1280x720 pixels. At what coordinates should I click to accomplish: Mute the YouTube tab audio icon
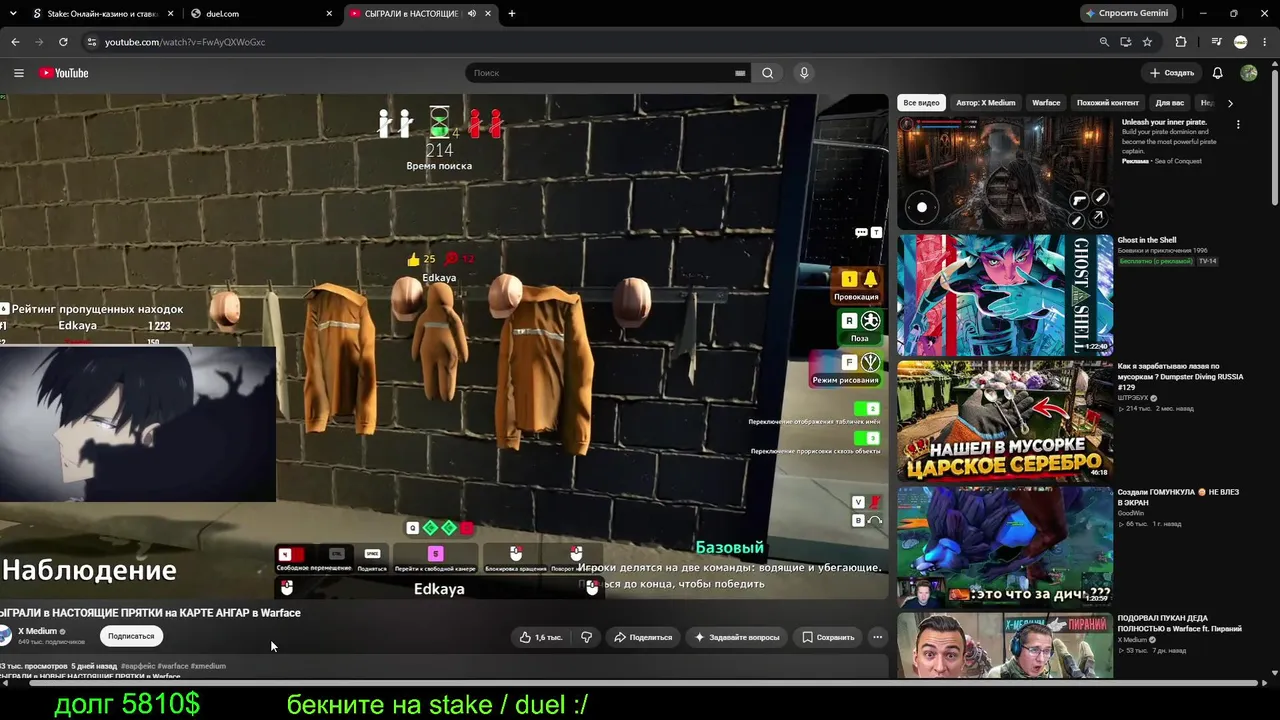tap(471, 14)
